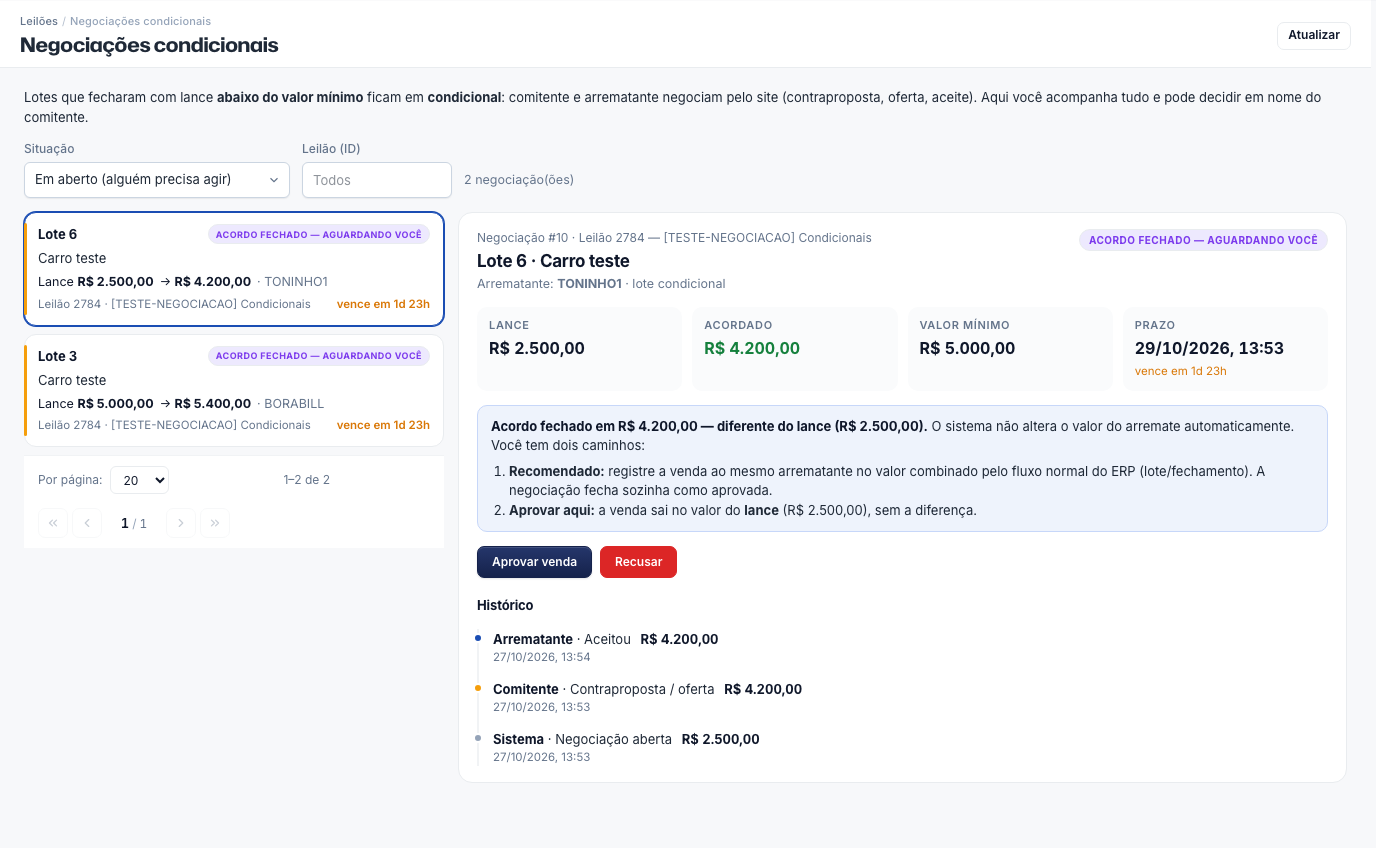Image resolution: width=1376 pixels, height=848 pixels.
Task: Click the 'Lote 6 · Carro teste' title
Action: pyautogui.click(x=553, y=261)
